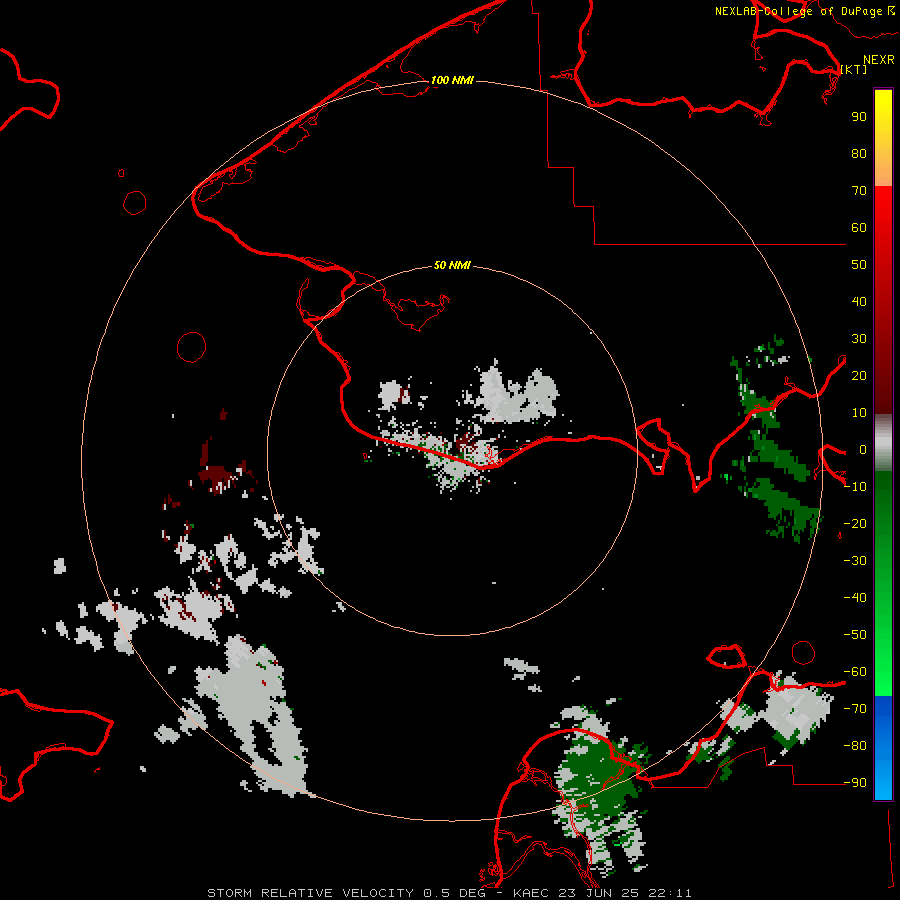Screen dimensions: 900x900
Task: Click the -60 value on velocity scale
Action: pos(855,672)
